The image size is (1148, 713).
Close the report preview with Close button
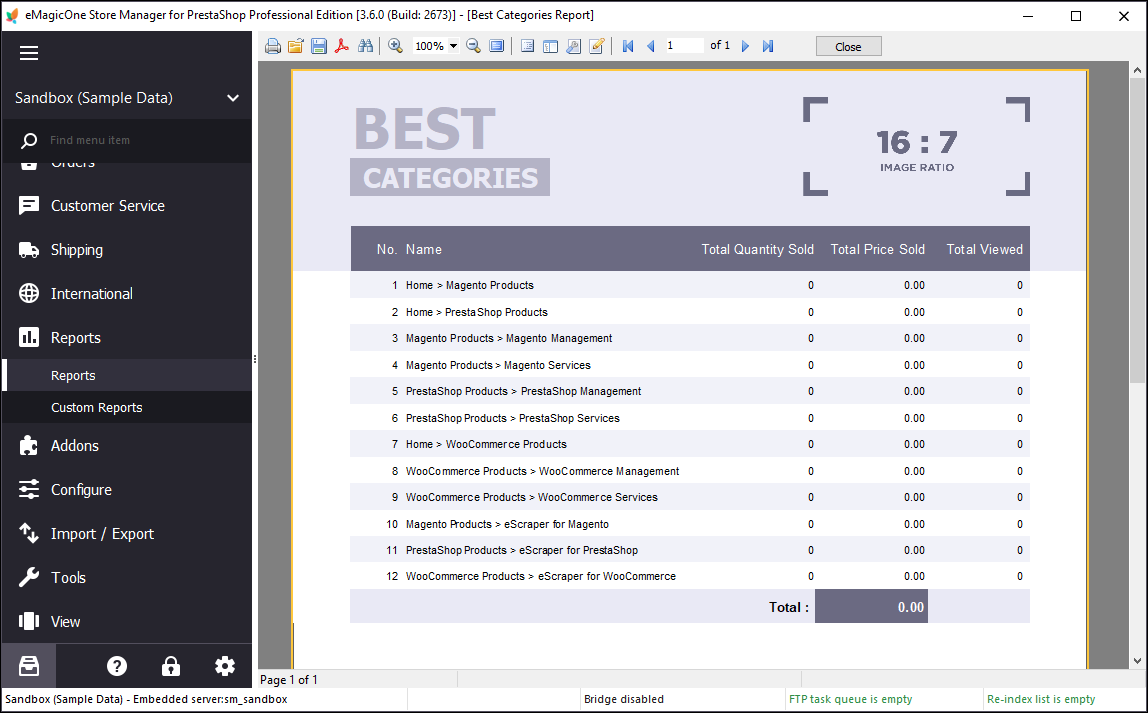click(x=849, y=47)
